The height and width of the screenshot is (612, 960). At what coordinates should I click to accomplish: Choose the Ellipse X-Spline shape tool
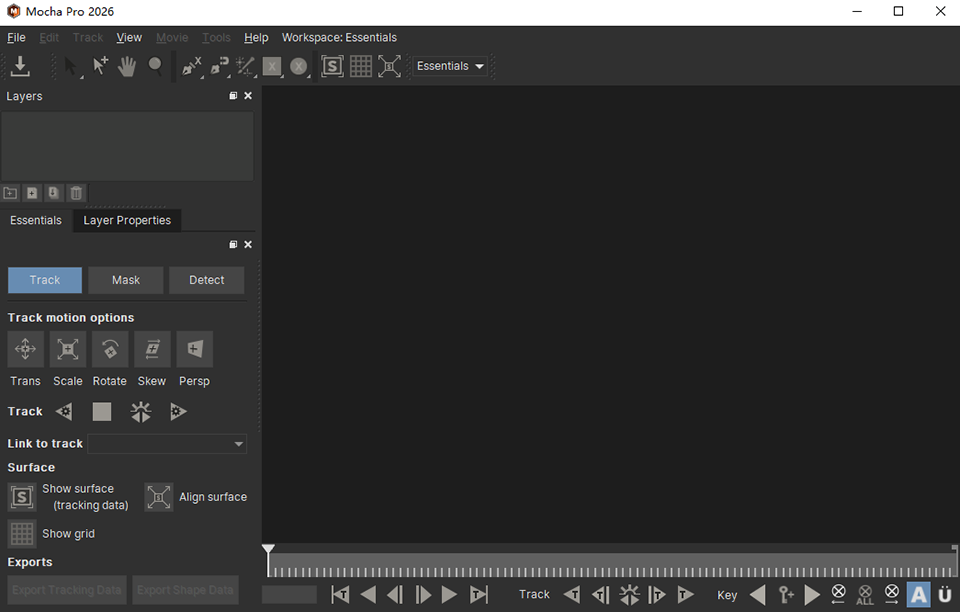coord(299,66)
